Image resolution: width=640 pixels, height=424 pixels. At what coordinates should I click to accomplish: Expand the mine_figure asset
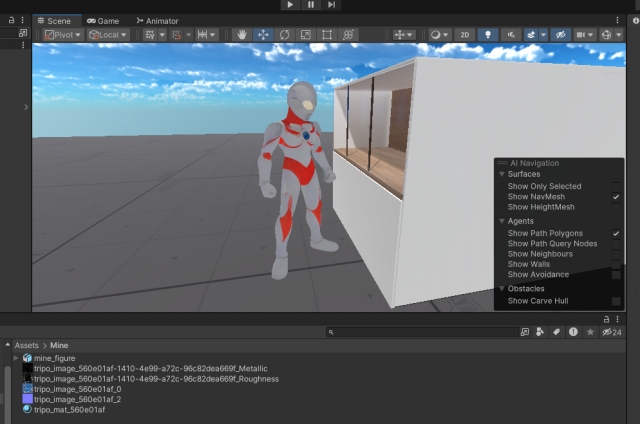point(16,358)
